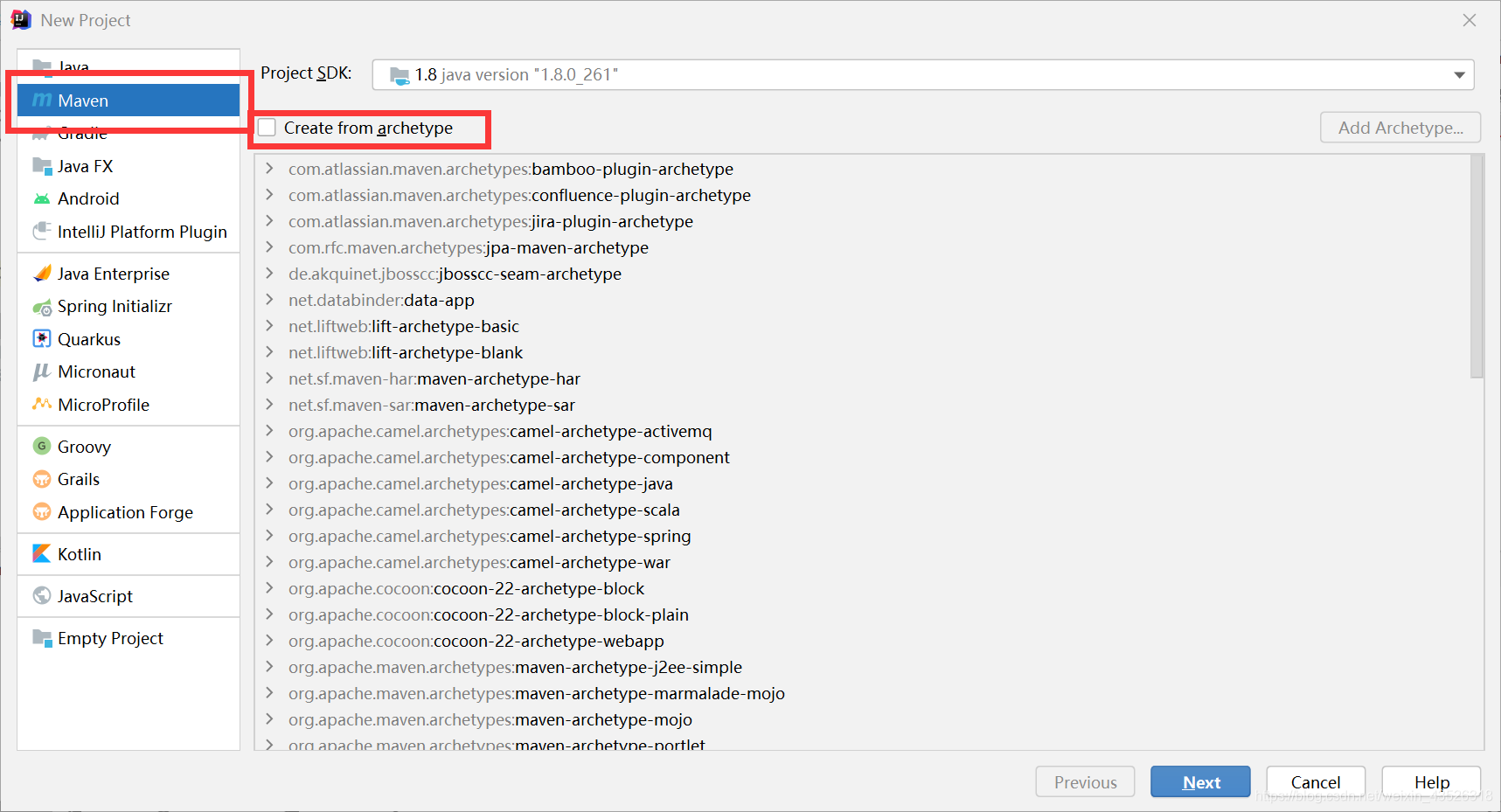
Task: Click the Empty Project folder icon
Action: [42, 638]
